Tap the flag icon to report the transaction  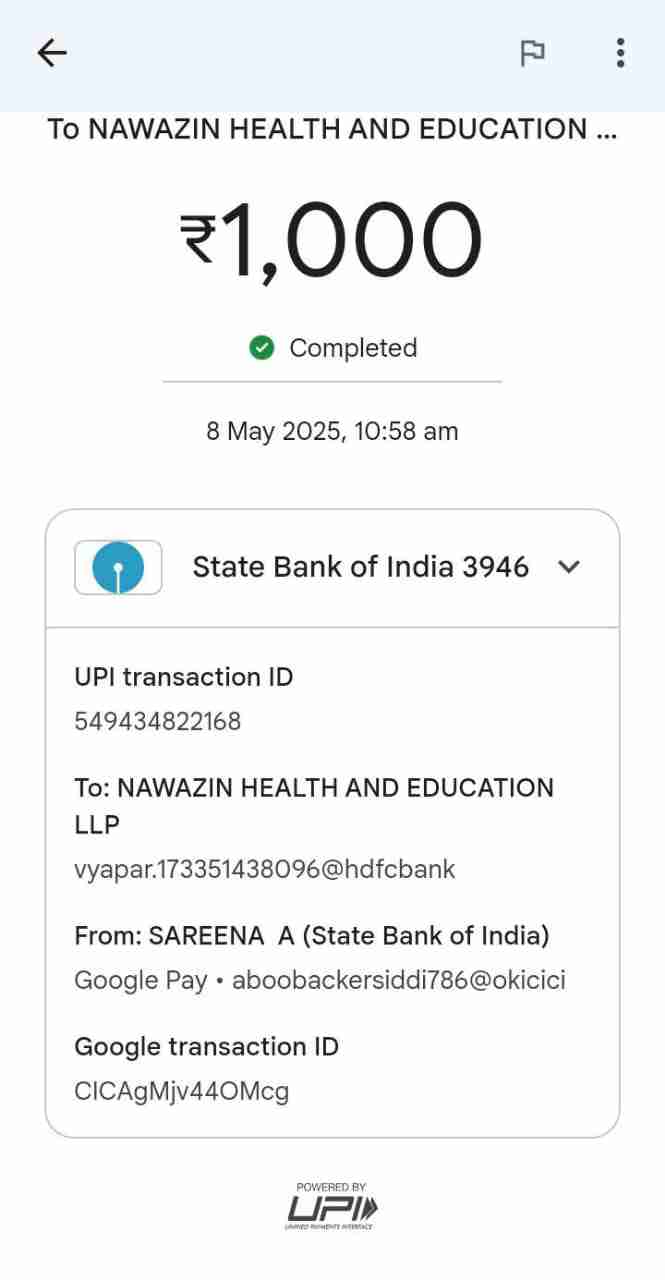click(532, 53)
